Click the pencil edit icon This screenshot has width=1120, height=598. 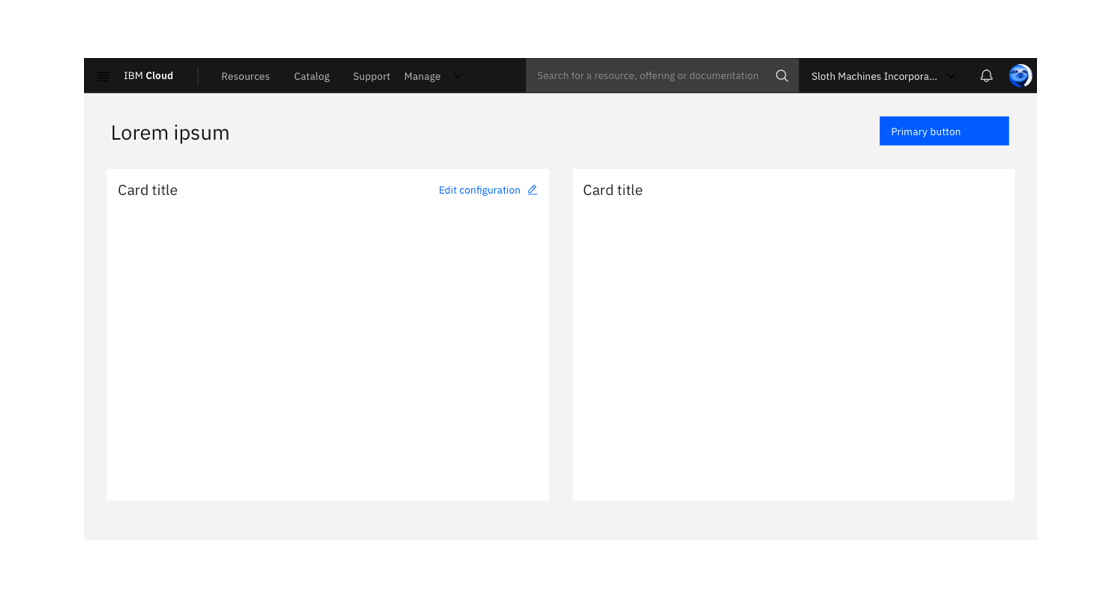coord(532,190)
